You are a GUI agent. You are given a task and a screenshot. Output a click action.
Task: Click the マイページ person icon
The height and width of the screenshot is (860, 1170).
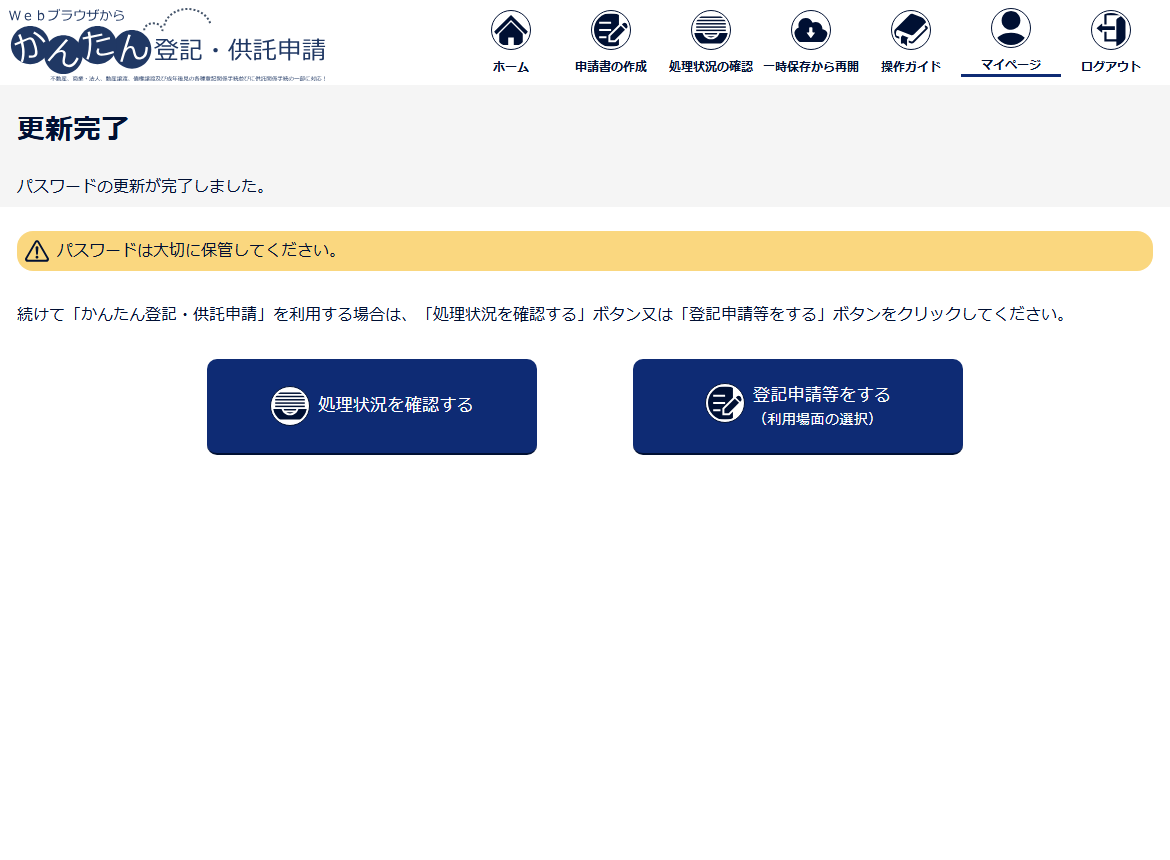point(1011,28)
